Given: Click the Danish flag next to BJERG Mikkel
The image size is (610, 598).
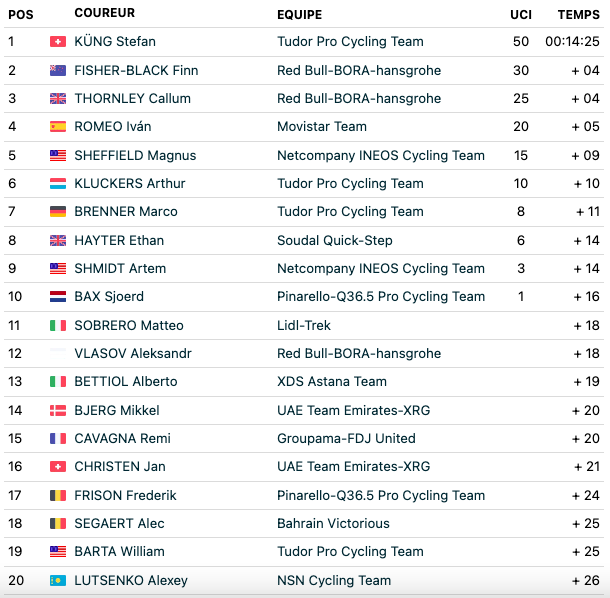Looking at the screenshot, I should tap(58, 410).
